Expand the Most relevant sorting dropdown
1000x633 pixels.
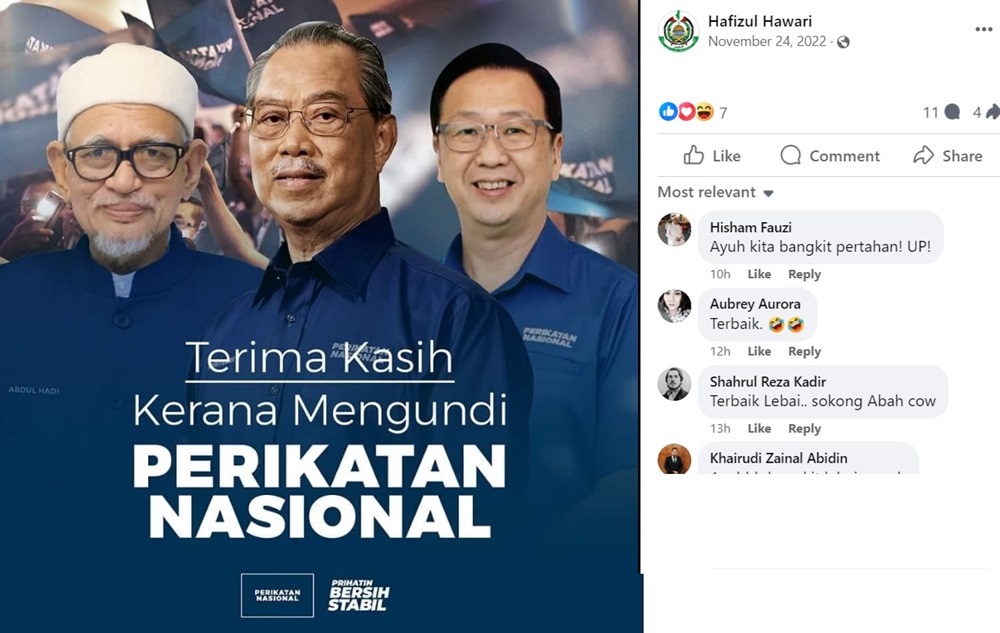716,193
